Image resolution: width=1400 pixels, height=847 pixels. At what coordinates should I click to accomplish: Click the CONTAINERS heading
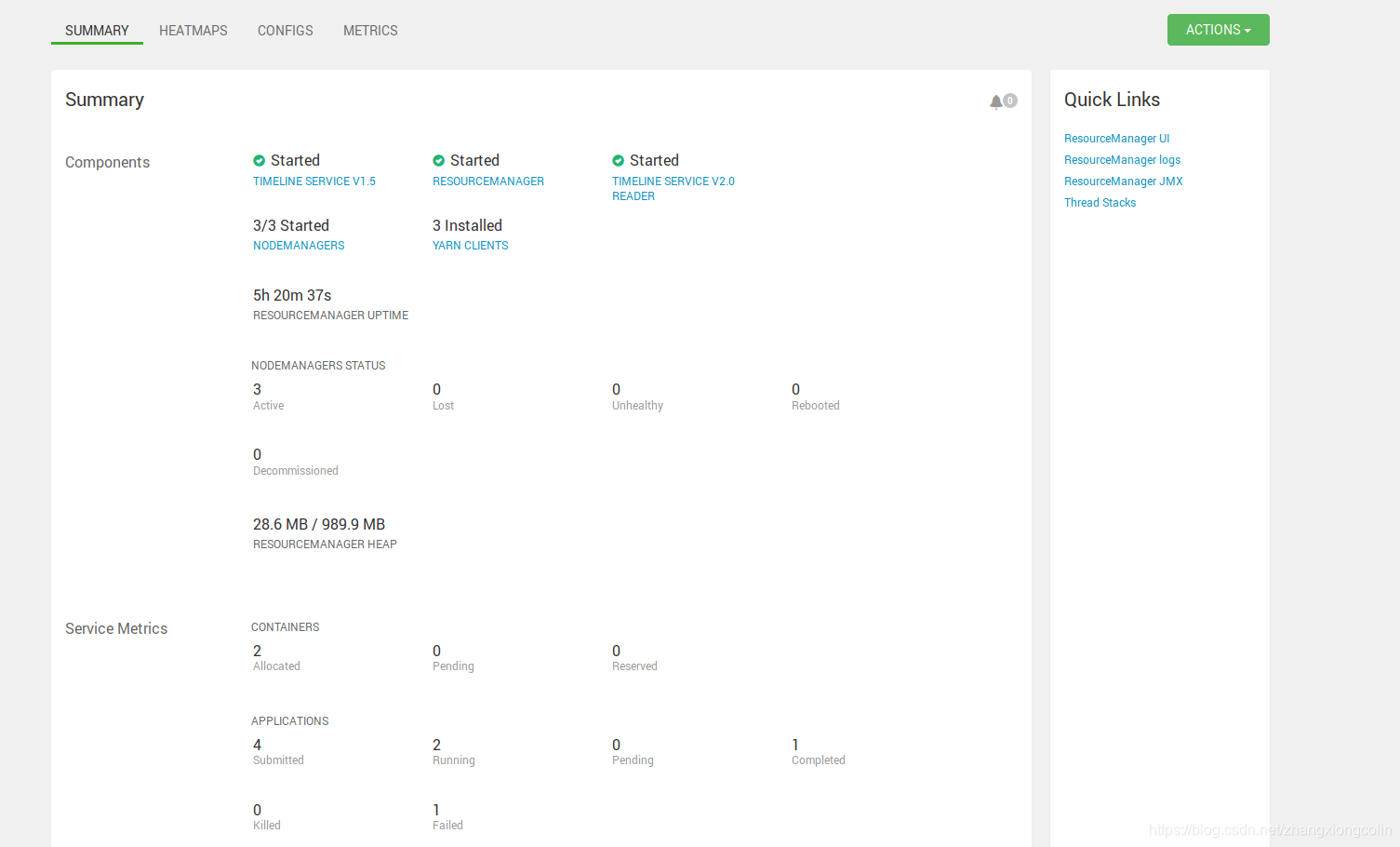pyautogui.click(x=285, y=627)
